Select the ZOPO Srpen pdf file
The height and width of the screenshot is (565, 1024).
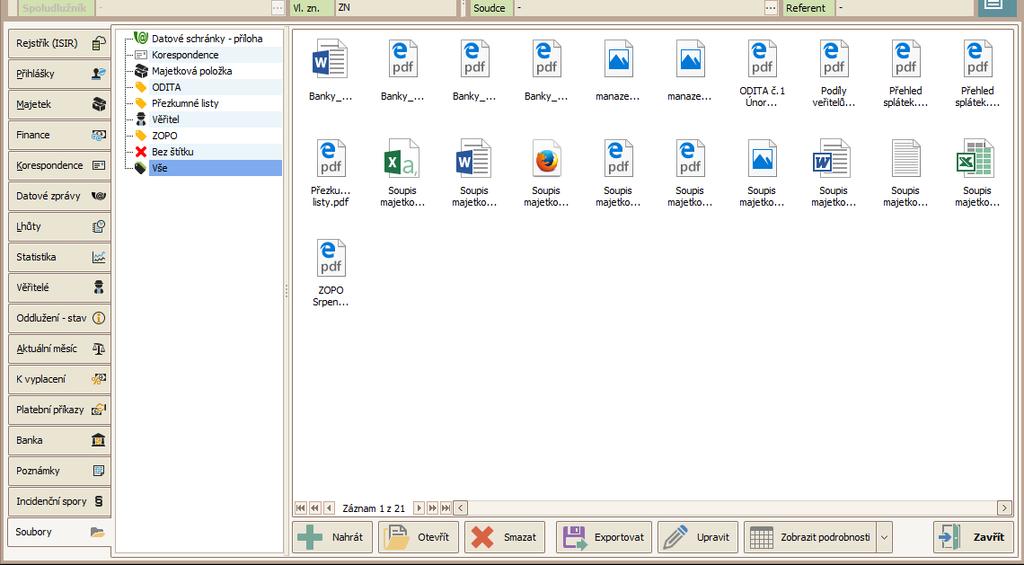(330, 273)
